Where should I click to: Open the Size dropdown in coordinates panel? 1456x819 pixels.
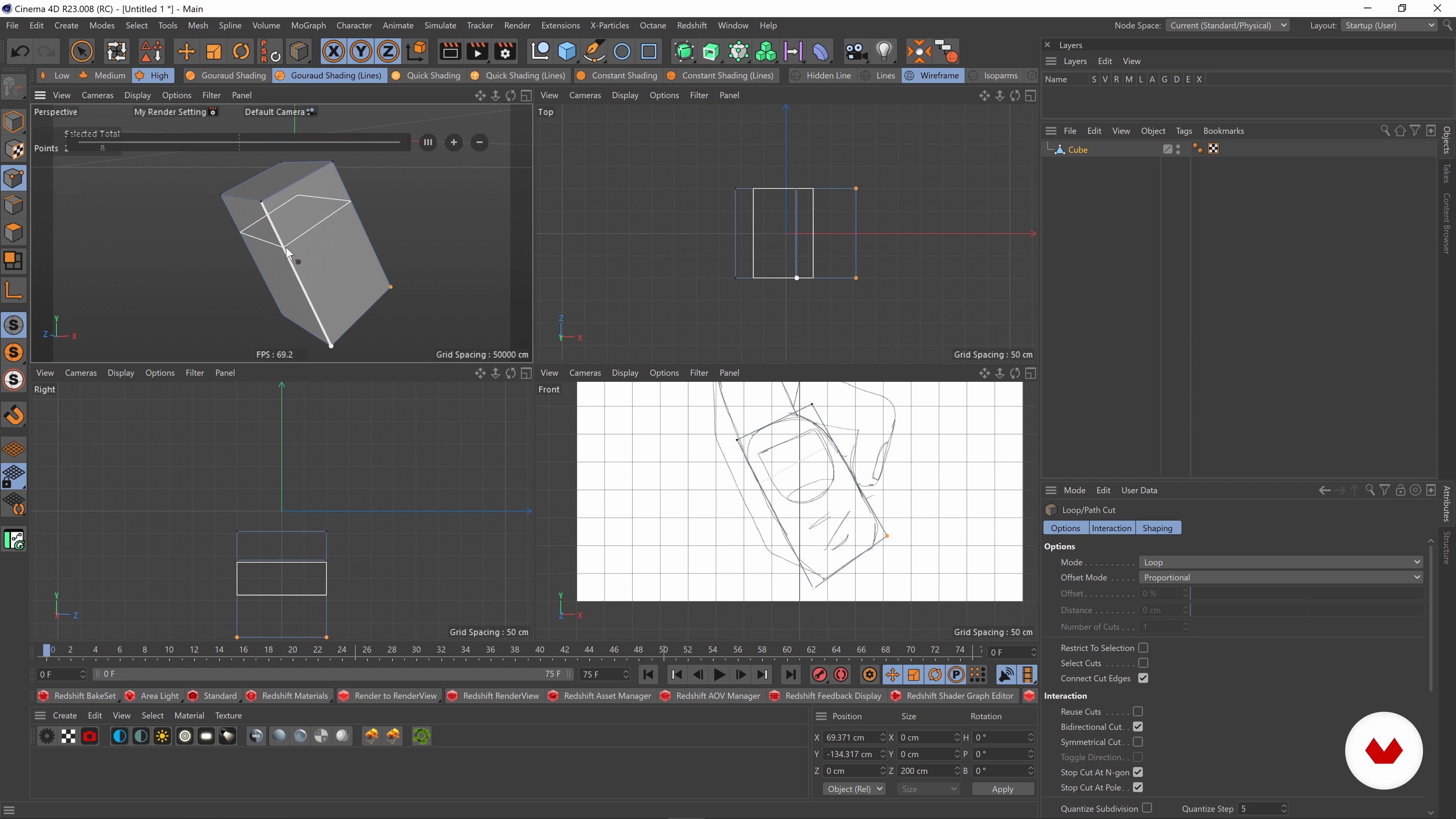[928, 789]
